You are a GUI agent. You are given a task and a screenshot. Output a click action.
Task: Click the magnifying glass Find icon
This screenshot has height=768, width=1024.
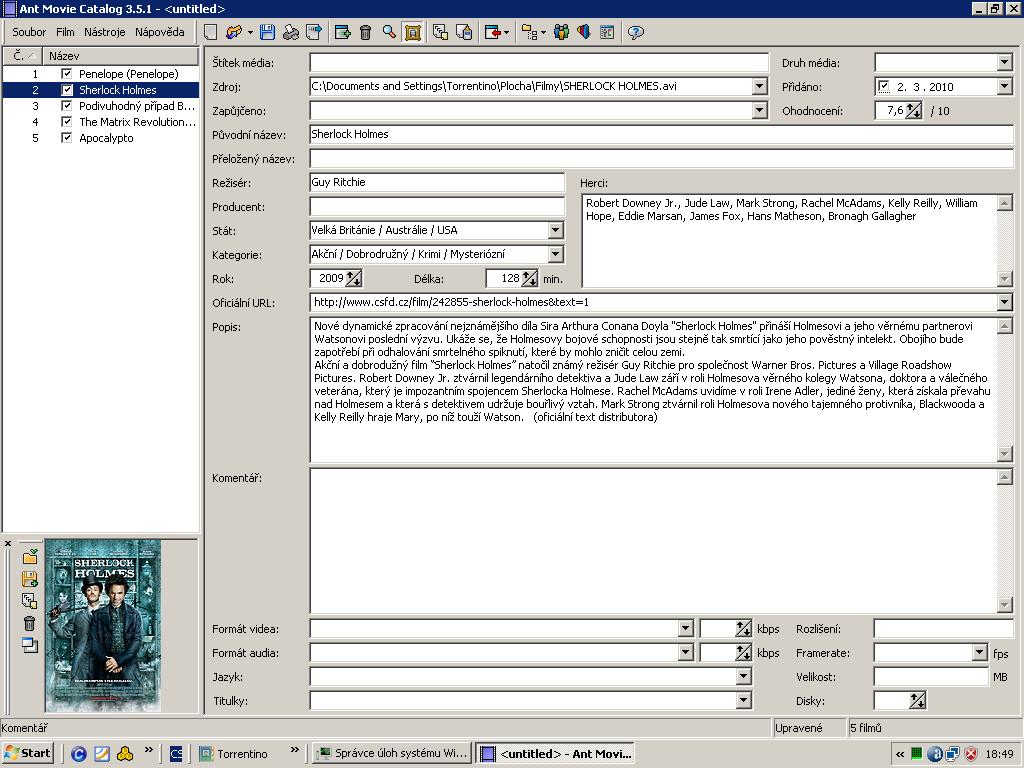tap(389, 33)
